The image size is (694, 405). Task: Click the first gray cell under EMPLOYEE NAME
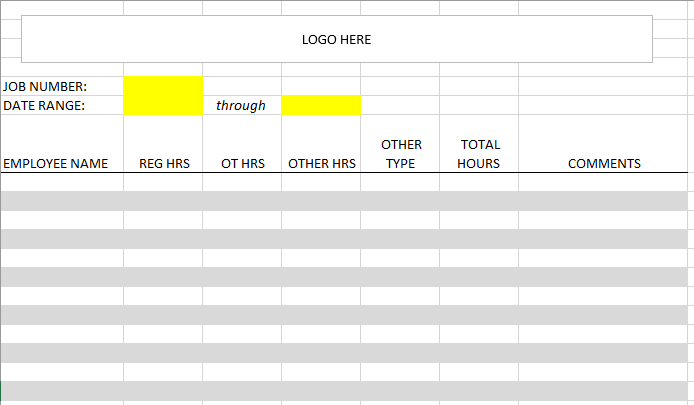(x=62, y=200)
